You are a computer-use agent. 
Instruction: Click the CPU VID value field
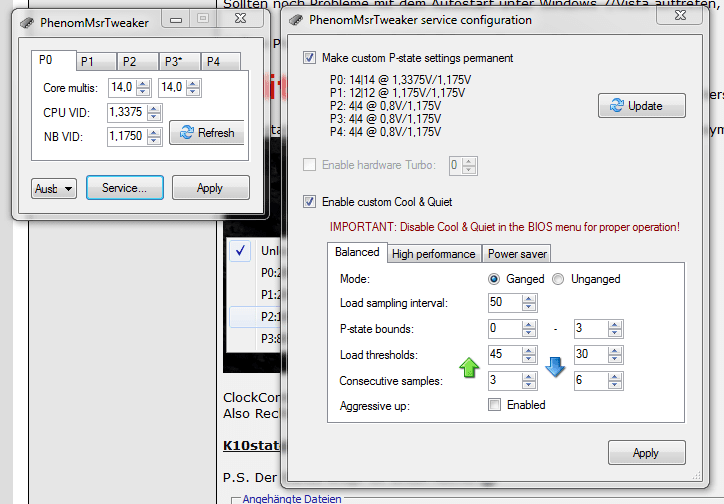pyautogui.click(x=127, y=112)
